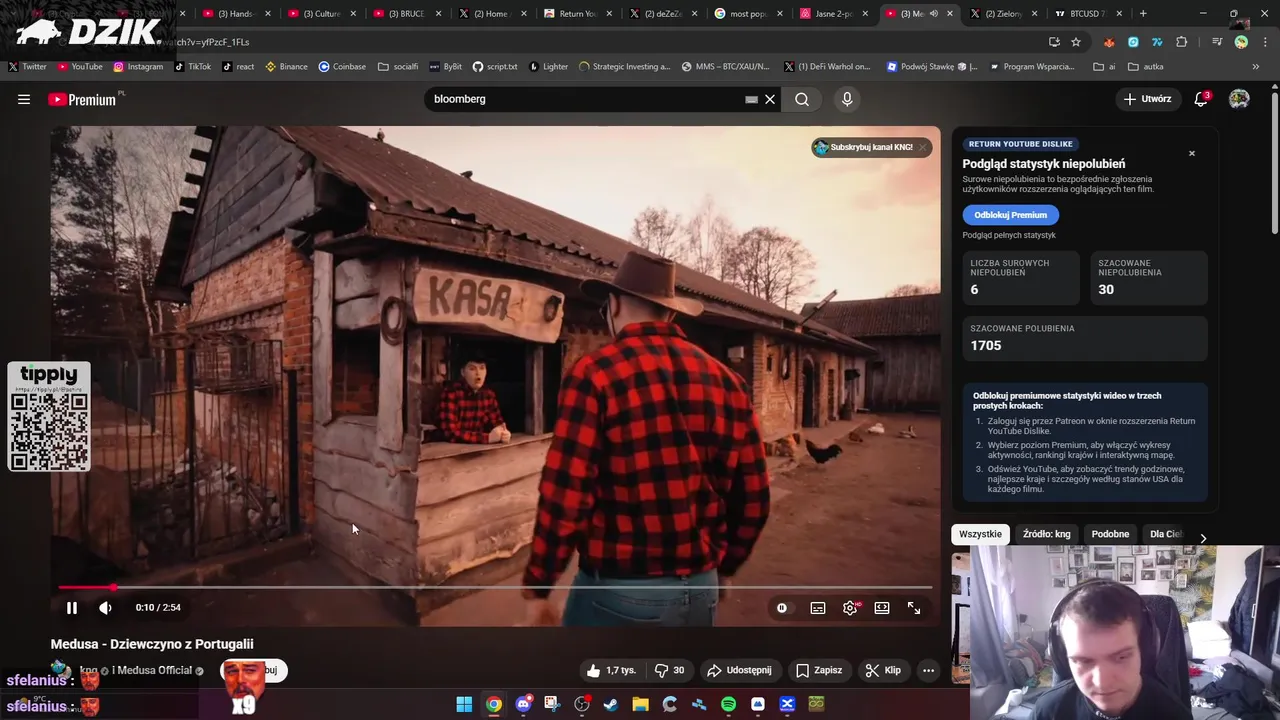This screenshot has width=1280, height=720.
Task: Toggle the autoplay switch
Action: tap(782, 608)
